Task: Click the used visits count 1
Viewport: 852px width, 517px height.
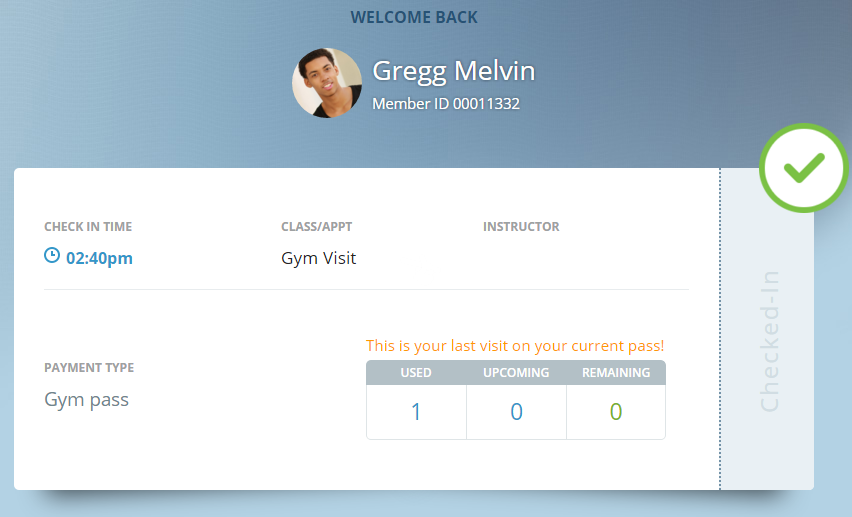Action: [x=416, y=412]
